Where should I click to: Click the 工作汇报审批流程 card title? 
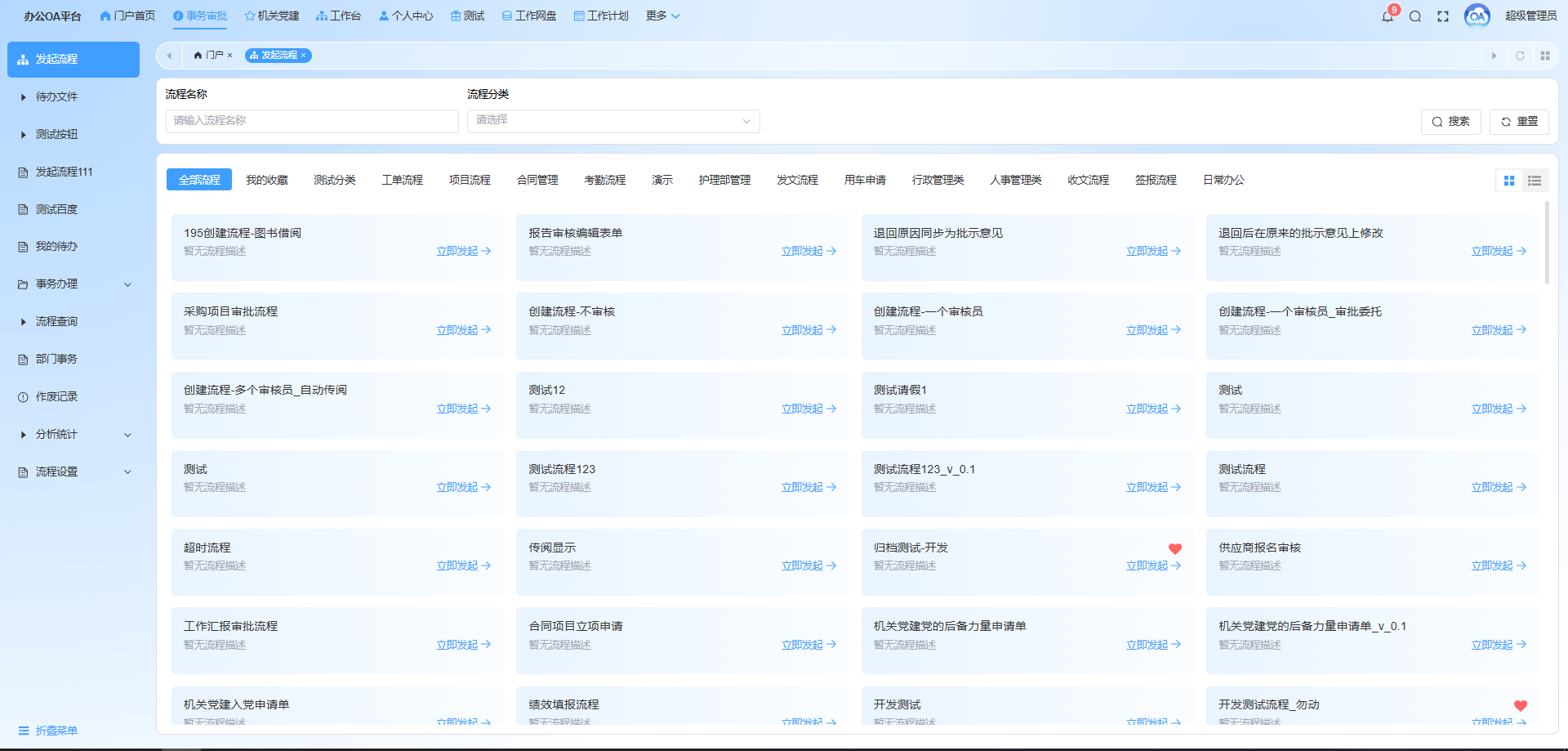[231, 626]
